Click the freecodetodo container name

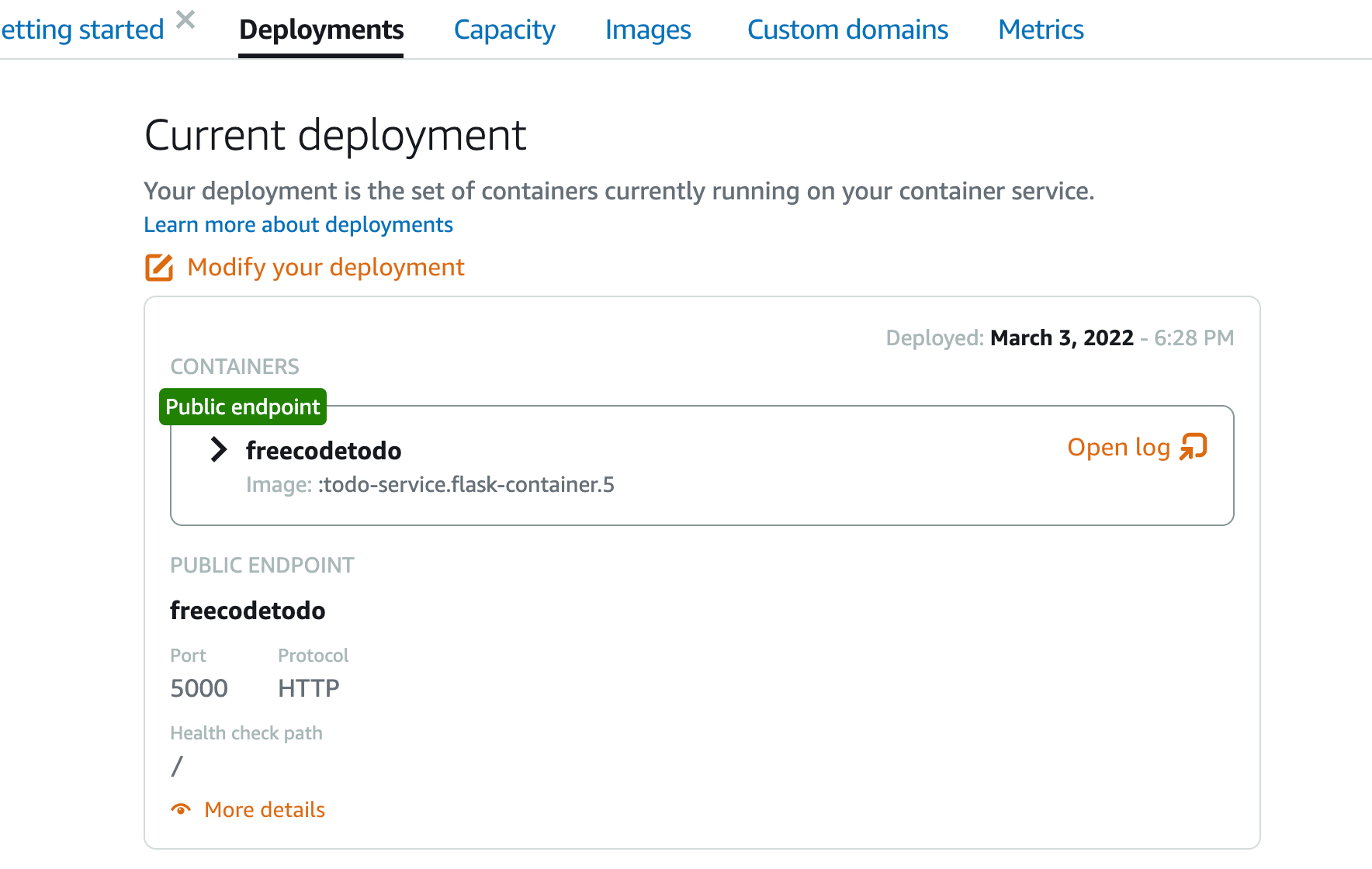click(324, 451)
